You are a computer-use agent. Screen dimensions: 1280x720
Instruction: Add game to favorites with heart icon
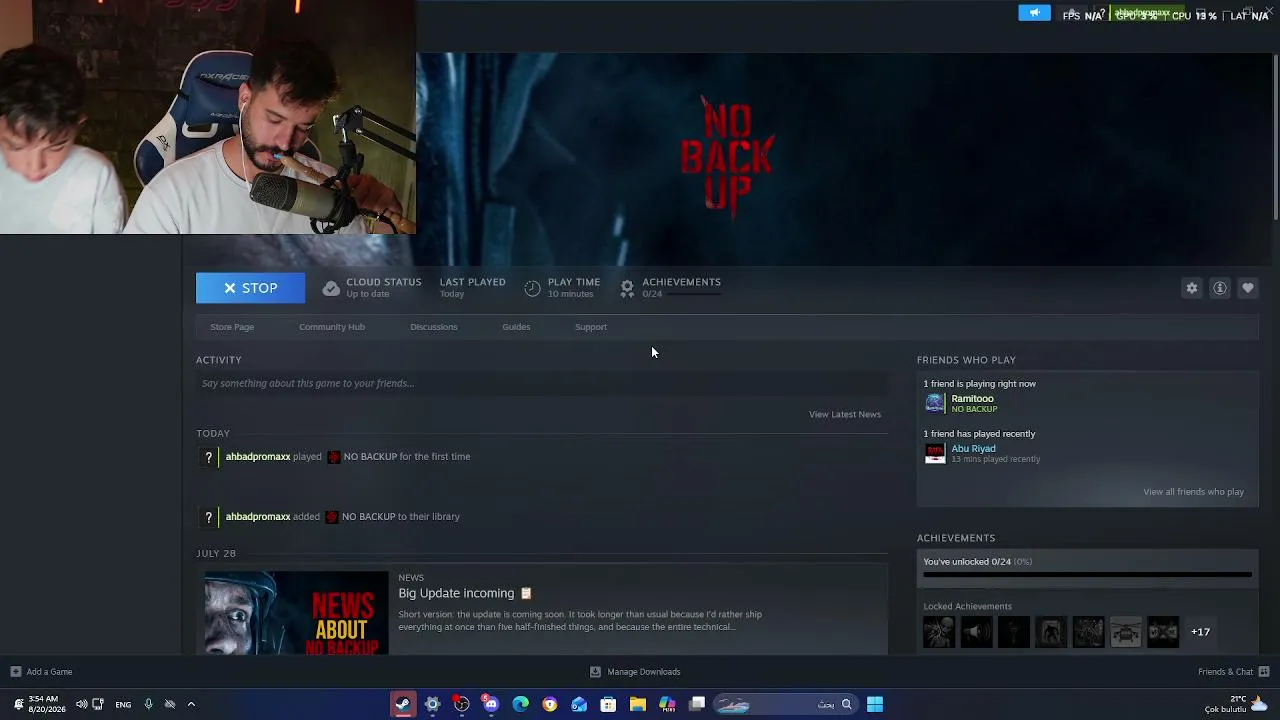(1248, 288)
